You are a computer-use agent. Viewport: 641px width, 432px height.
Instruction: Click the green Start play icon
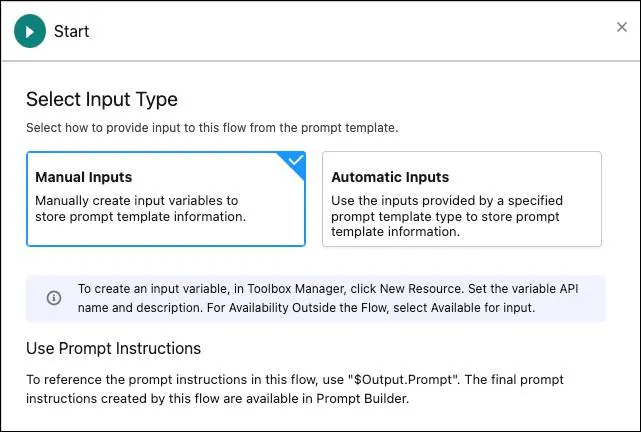[x=30, y=31]
